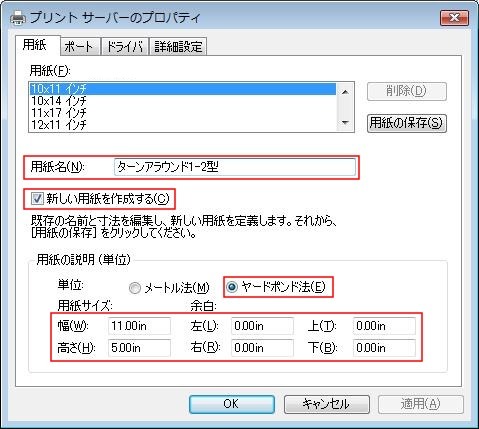Close the print server properties dialog

(454, 17)
